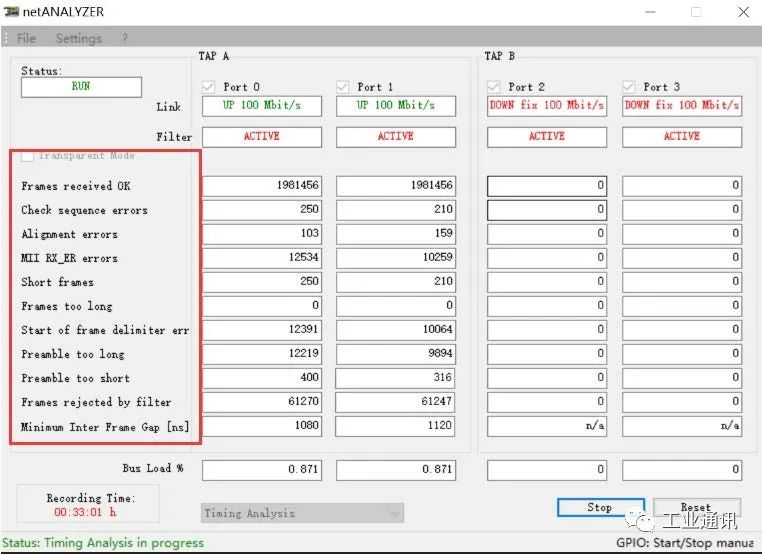Screen dimensions: 762x554
Task: Click Port 2 Frames received OK field
Action: coord(547,186)
